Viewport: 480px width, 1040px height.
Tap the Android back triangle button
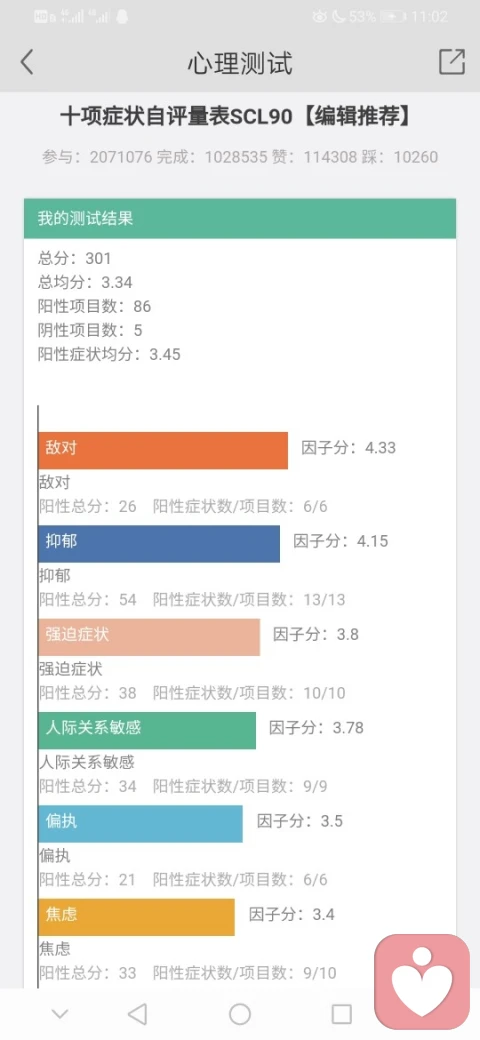click(137, 1014)
